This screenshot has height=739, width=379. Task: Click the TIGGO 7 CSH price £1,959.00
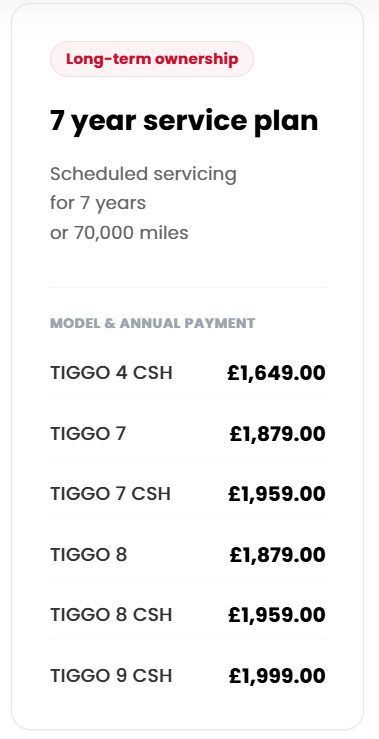click(277, 494)
